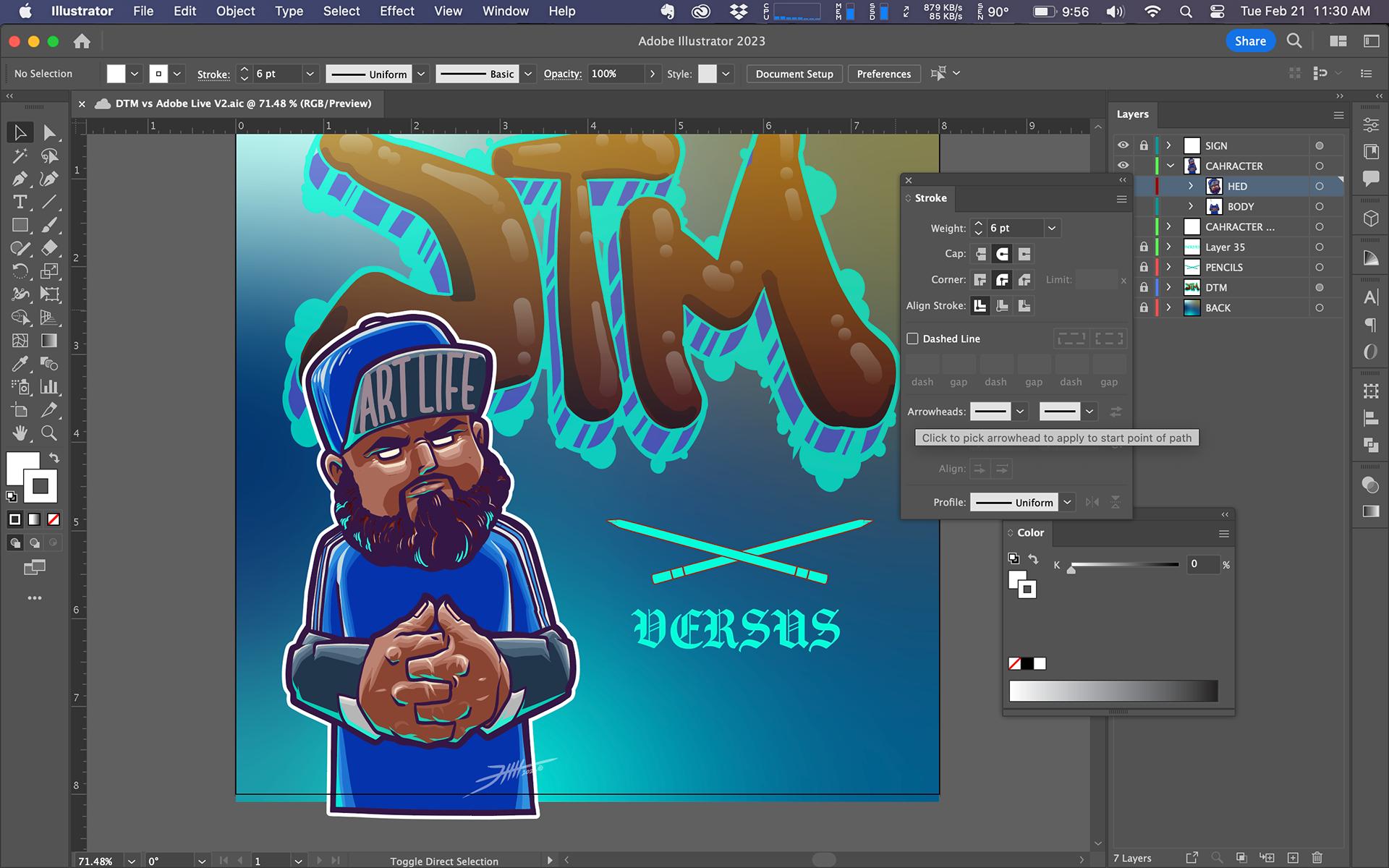Click the grayscale color spectrum bar
Viewport: 1389px width, 868px height.
pos(1113,691)
